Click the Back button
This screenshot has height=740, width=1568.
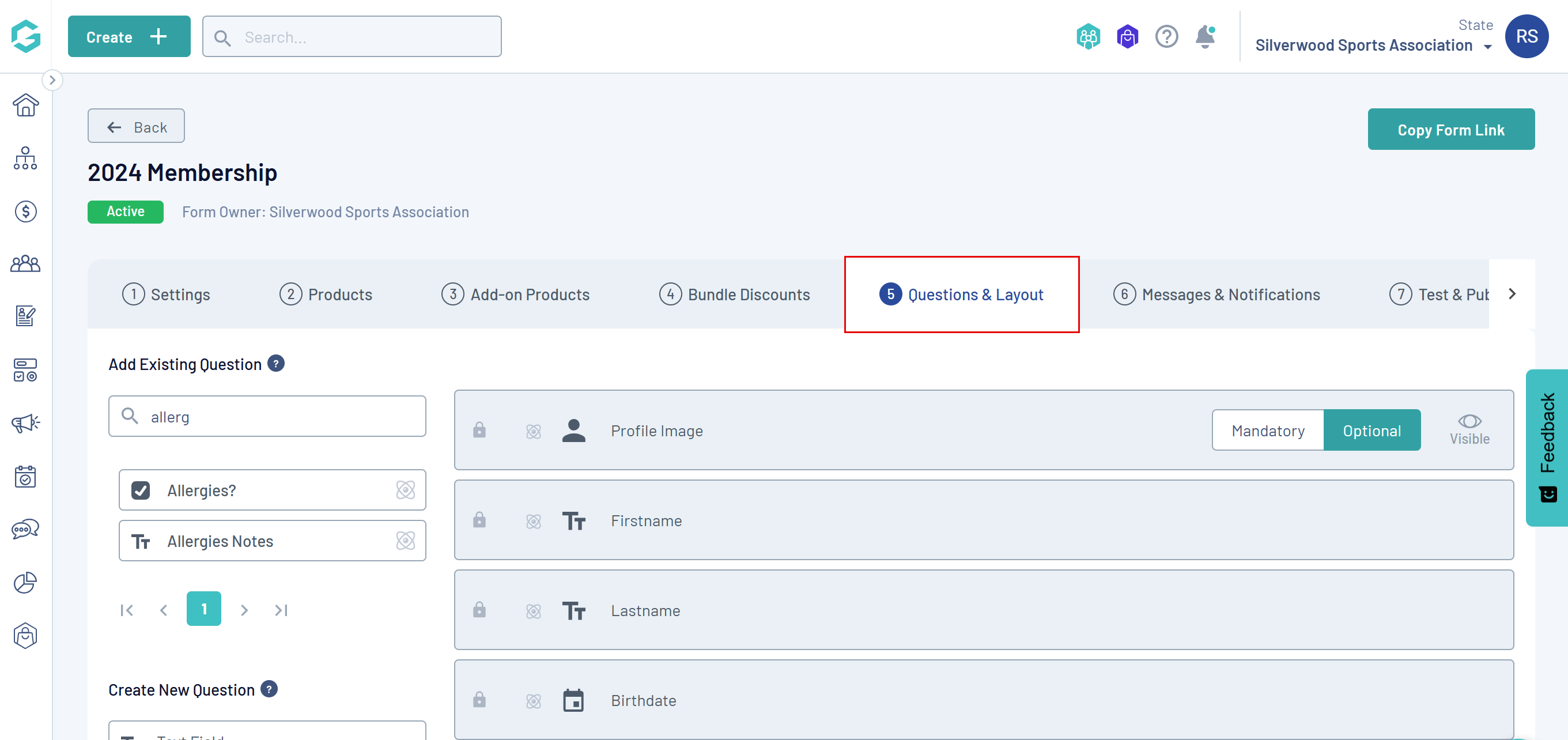tap(137, 127)
